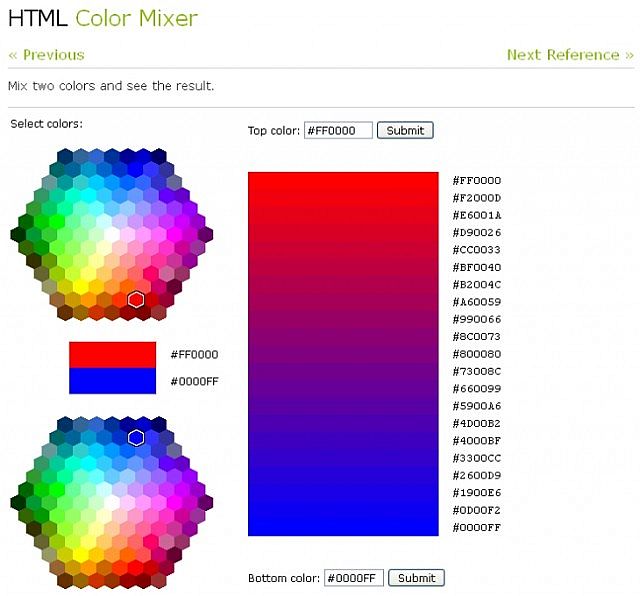Viewport: 640px width, 596px height.
Task: Choose rightmost dark purple hexagon in upper picker
Action: [206, 235]
